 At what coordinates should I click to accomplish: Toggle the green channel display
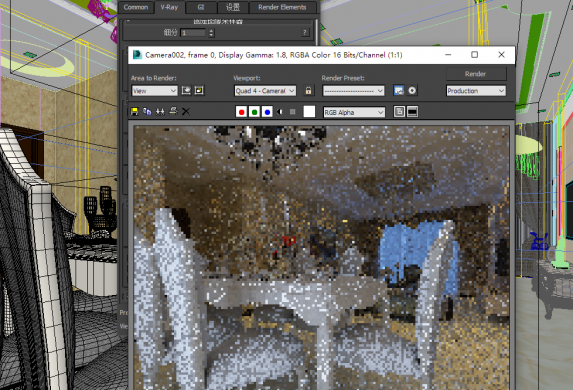pos(254,112)
